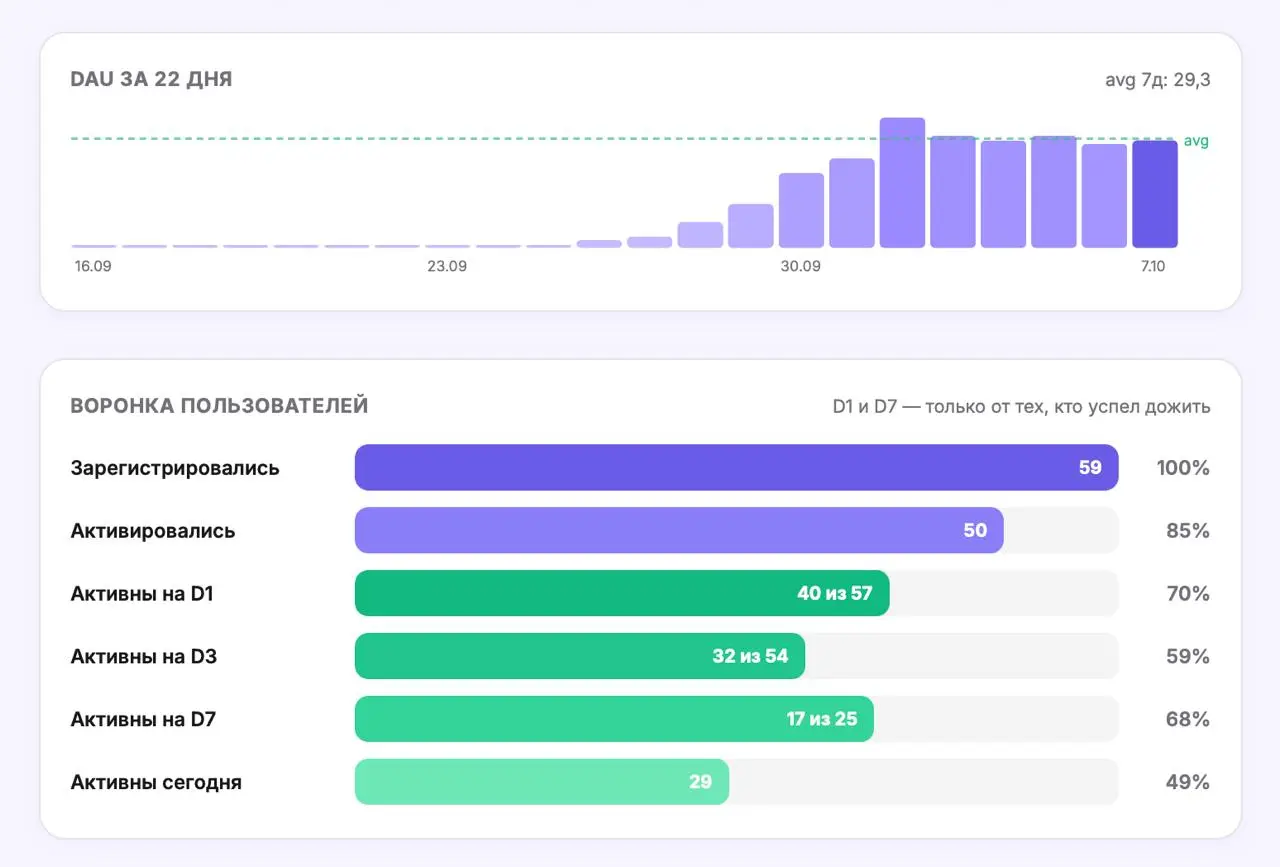Click the tallest bar in the DAU chart
Screen dimensions: 1280x867
[x=902, y=183]
